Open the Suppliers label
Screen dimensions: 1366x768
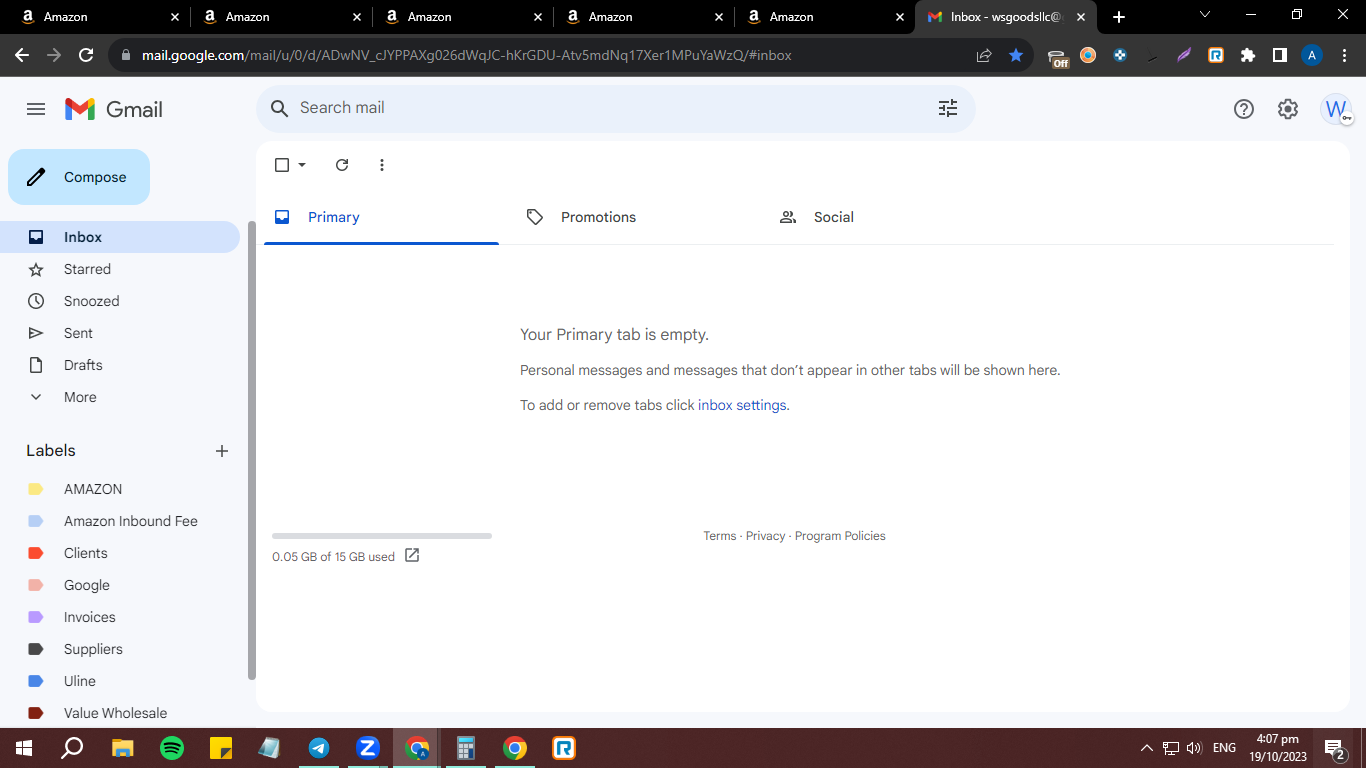[120, 649]
